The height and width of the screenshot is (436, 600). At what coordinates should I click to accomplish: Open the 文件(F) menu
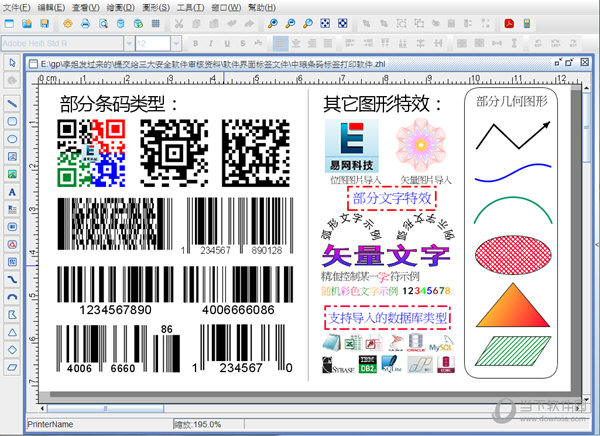pyautogui.click(x=16, y=7)
